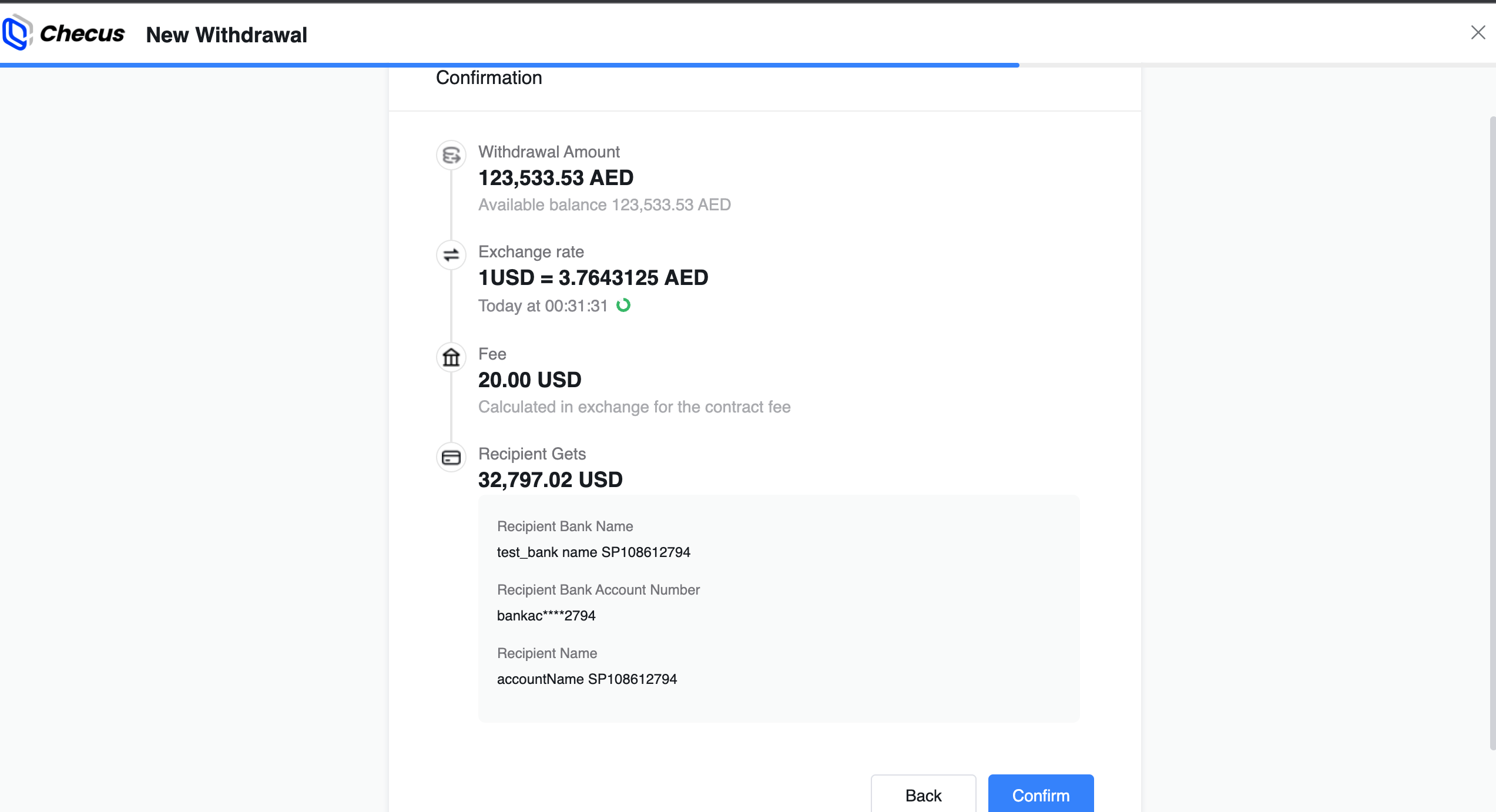1496x812 pixels.
Task: Click the masked bank account number
Action: (546, 616)
